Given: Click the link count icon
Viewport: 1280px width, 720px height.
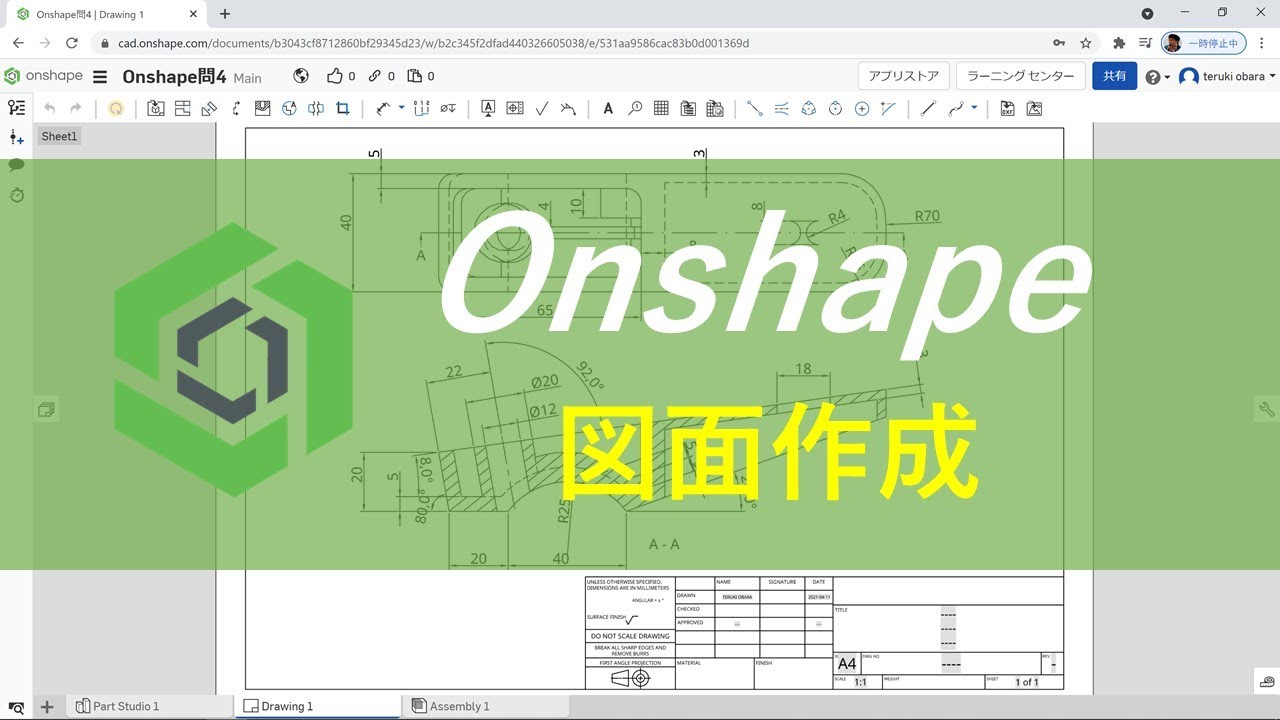Looking at the screenshot, I should [375, 76].
